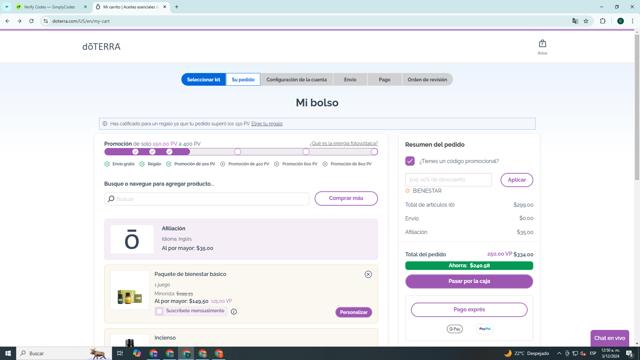This screenshot has height=360, width=640.
Task: Close the Verify Codes tab
Action: 85,7
